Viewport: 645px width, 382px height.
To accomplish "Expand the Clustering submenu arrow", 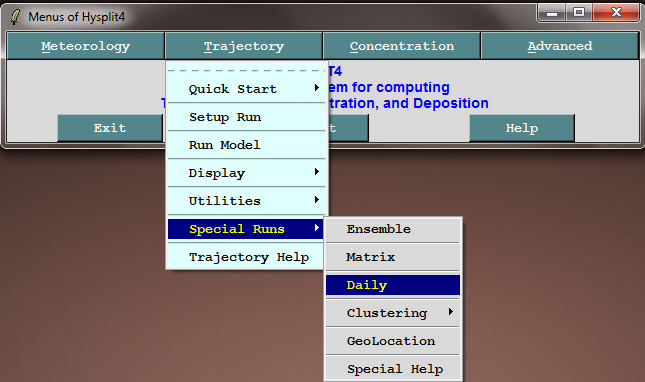I will 451,312.
